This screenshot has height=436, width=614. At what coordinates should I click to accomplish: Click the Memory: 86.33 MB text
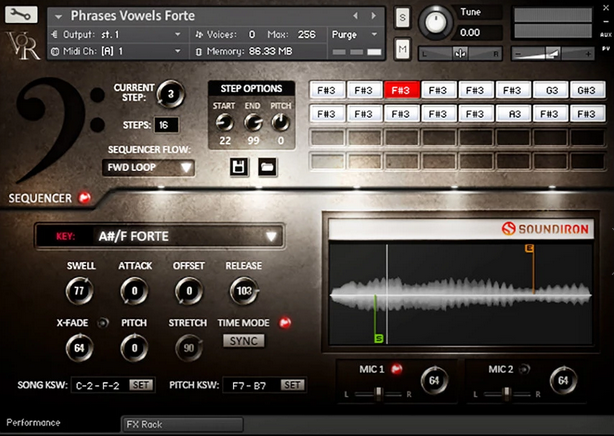click(x=249, y=51)
